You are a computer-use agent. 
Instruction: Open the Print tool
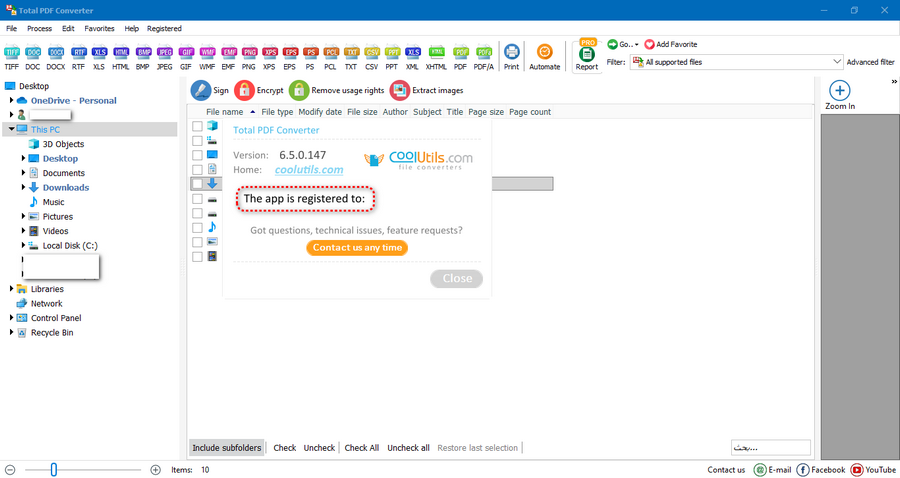pos(511,57)
